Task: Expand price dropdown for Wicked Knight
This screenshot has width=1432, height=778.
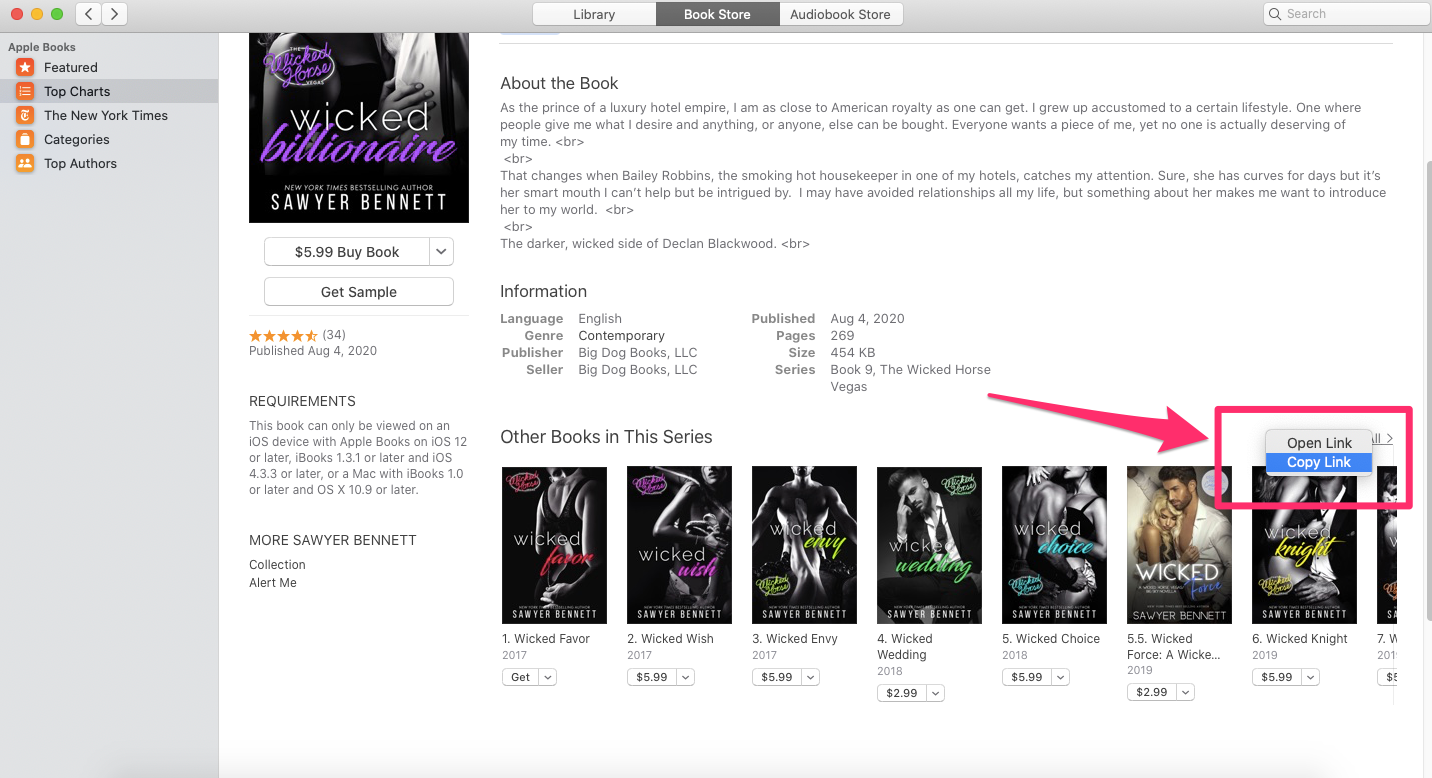Action: pyautogui.click(x=1310, y=677)
